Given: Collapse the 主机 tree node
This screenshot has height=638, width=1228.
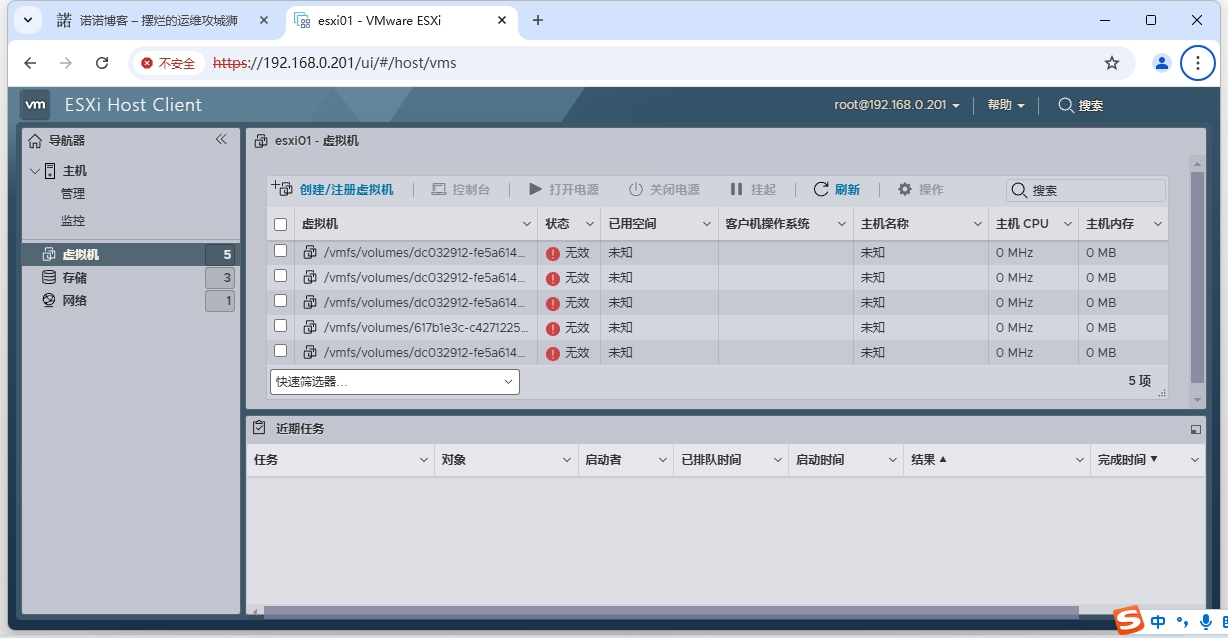Looking at the screenshot, I should pos(35,171).
